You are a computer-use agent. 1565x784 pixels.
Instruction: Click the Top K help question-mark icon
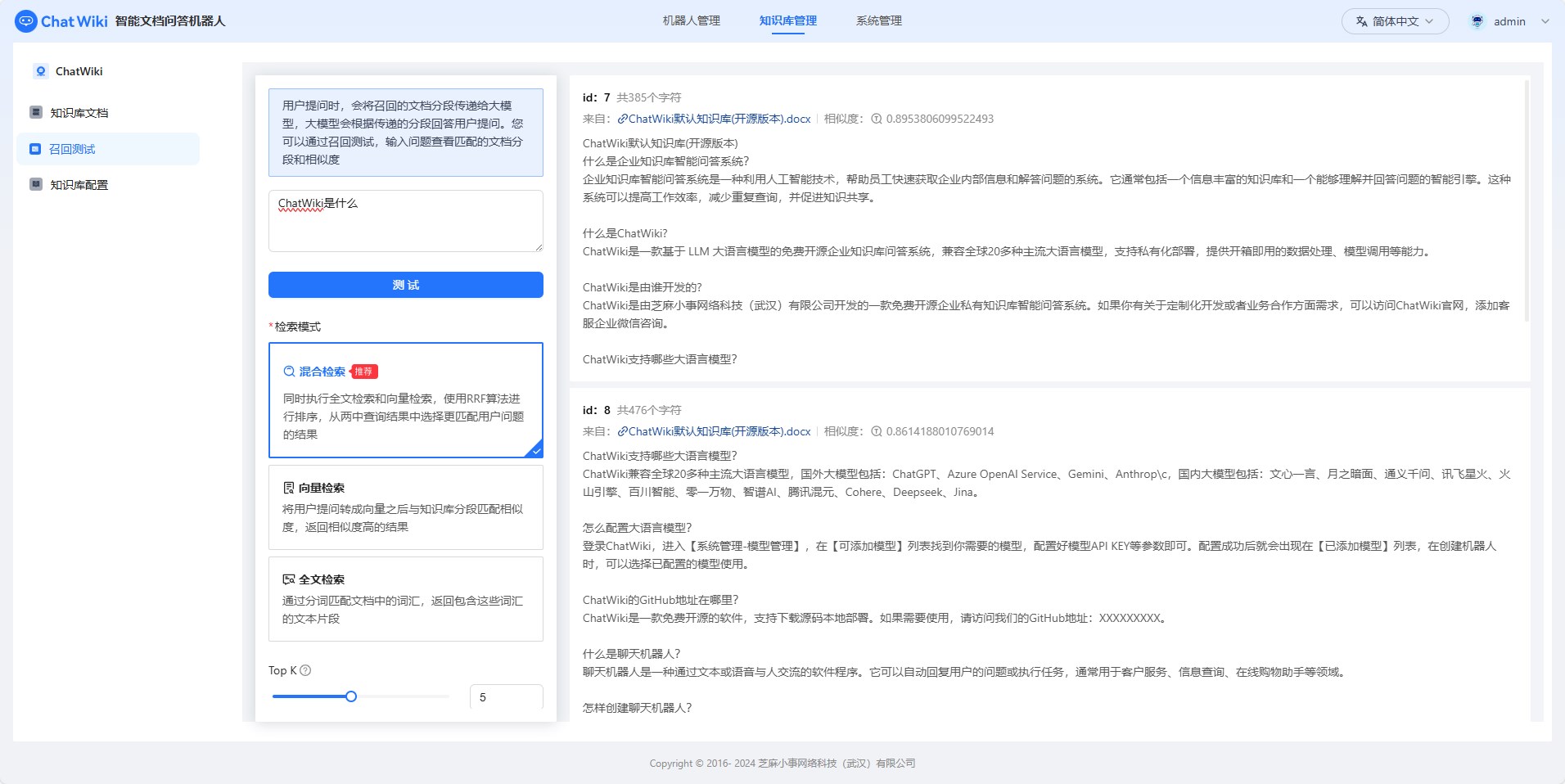point(305,670)
